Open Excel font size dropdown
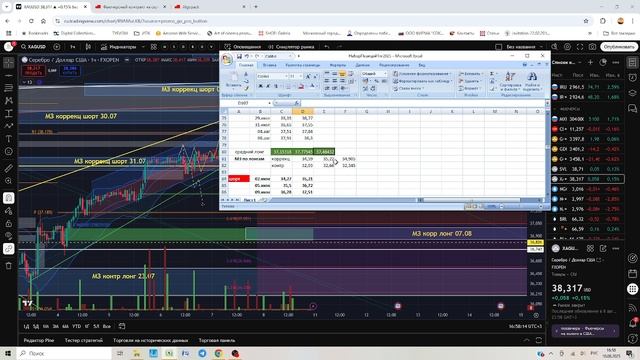The width and height of the screenshot is (640, 360). coord(301,76)
